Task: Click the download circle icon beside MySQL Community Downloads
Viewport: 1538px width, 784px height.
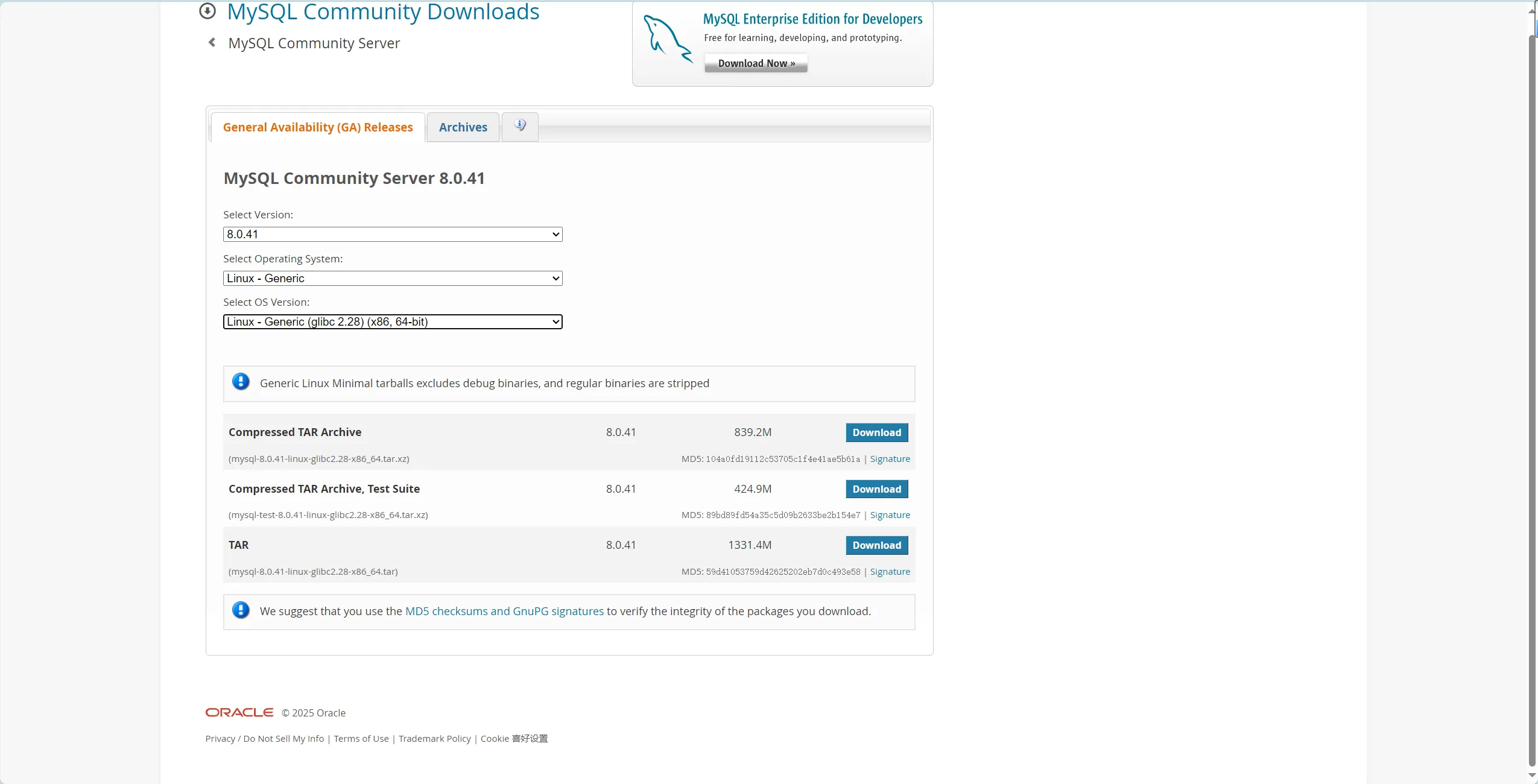Action: point(207,10)
